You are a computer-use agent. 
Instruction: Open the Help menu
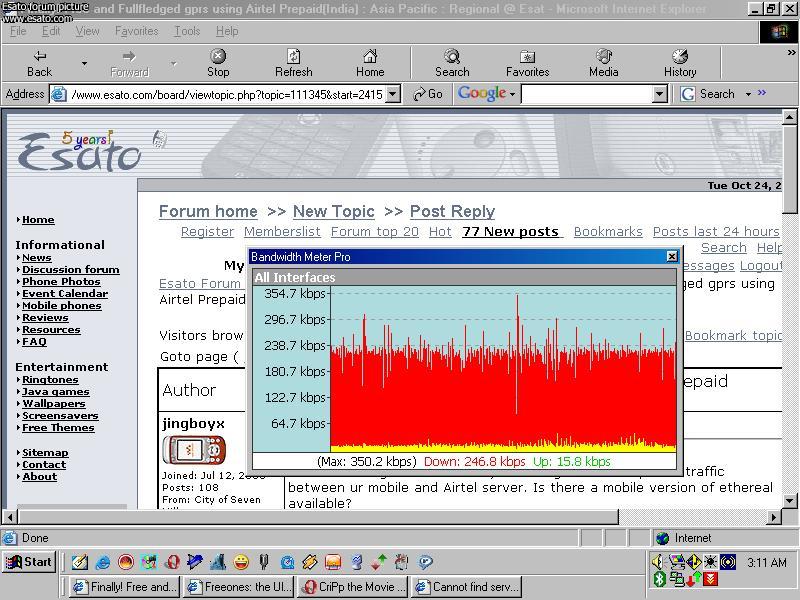pos(227,31)
